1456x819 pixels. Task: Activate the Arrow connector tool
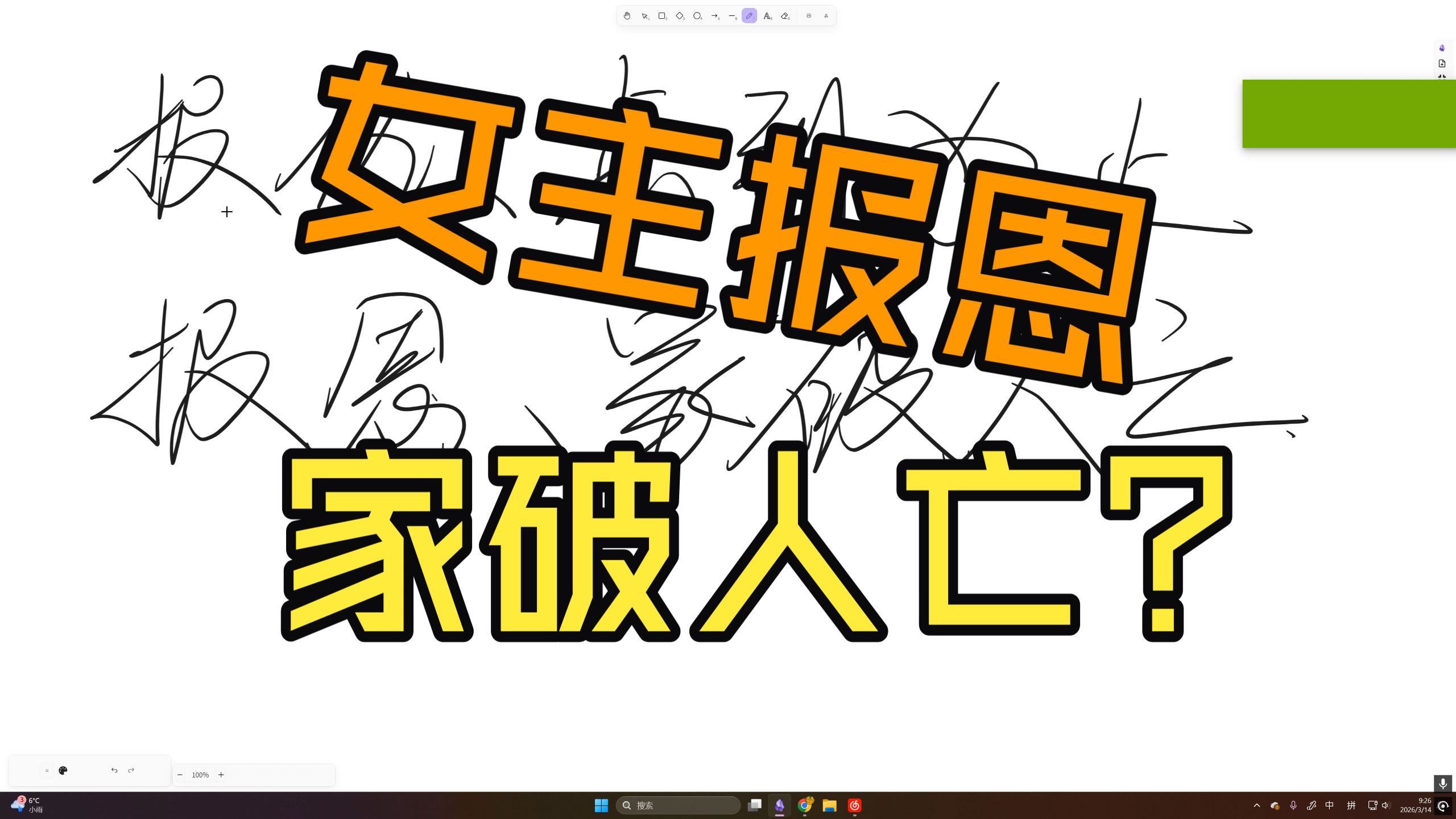click(715, 15)
